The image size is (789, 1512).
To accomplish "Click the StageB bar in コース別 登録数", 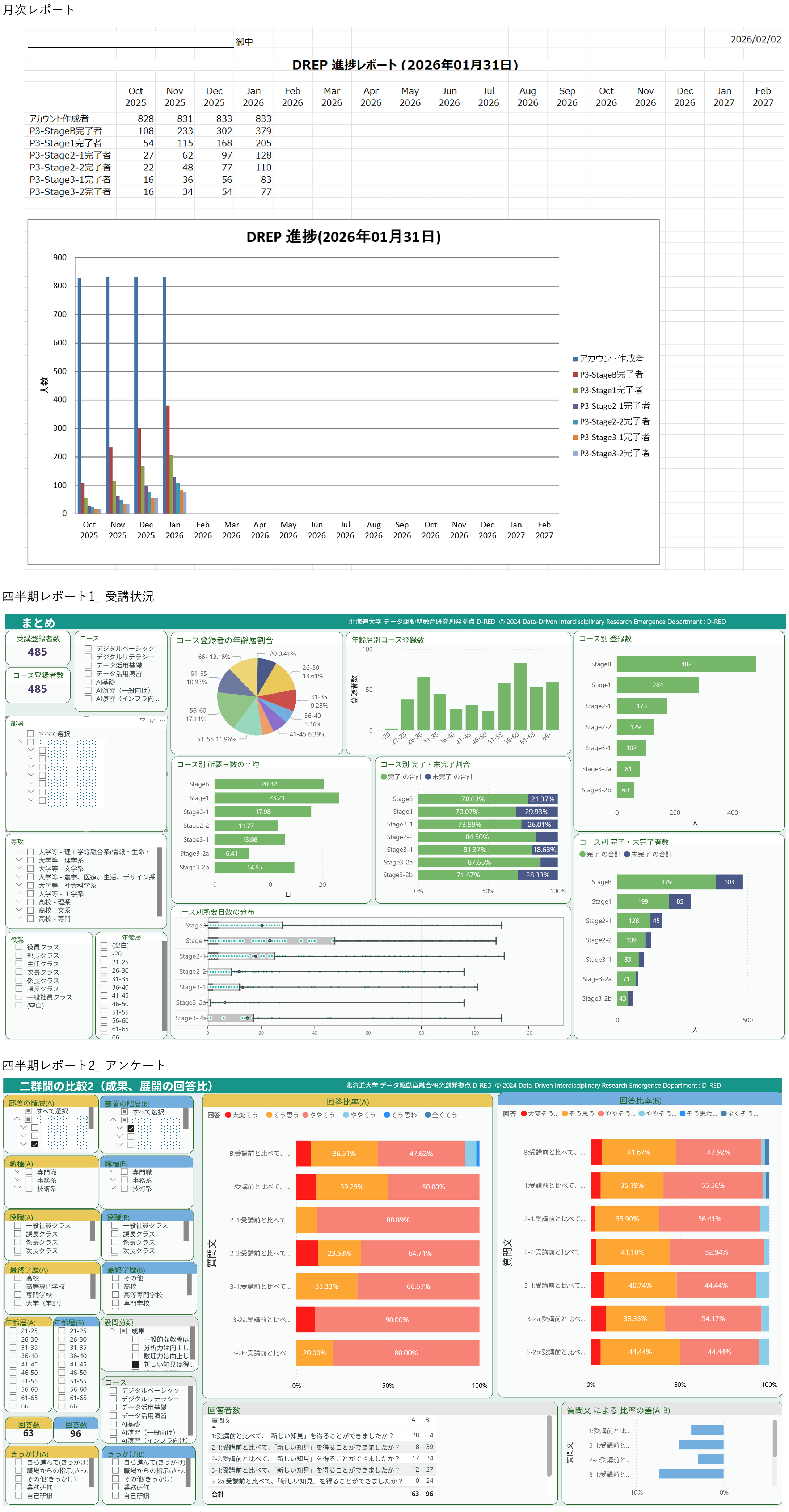I will click(x=686, y=664).
